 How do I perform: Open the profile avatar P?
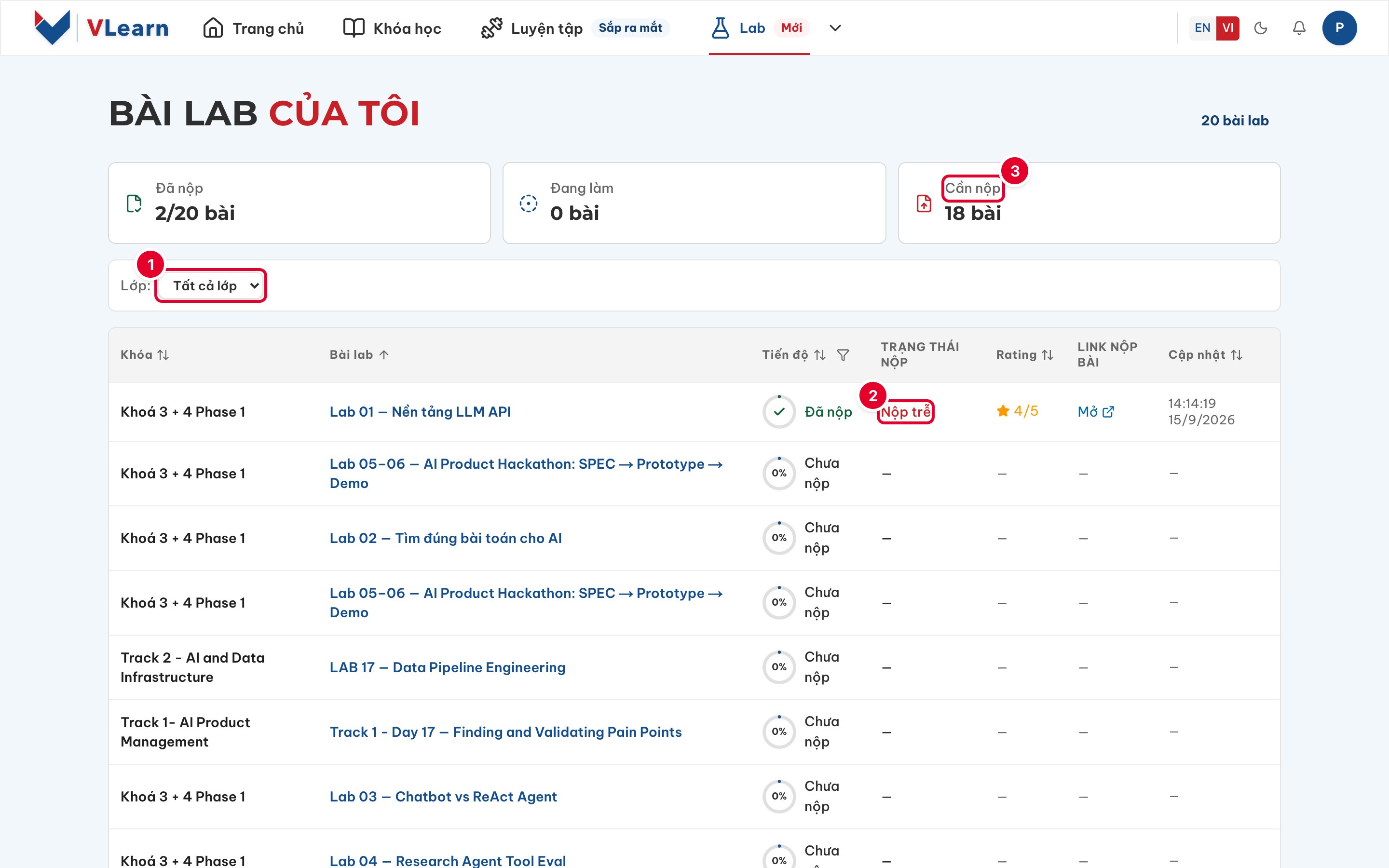click(1339, 27)
